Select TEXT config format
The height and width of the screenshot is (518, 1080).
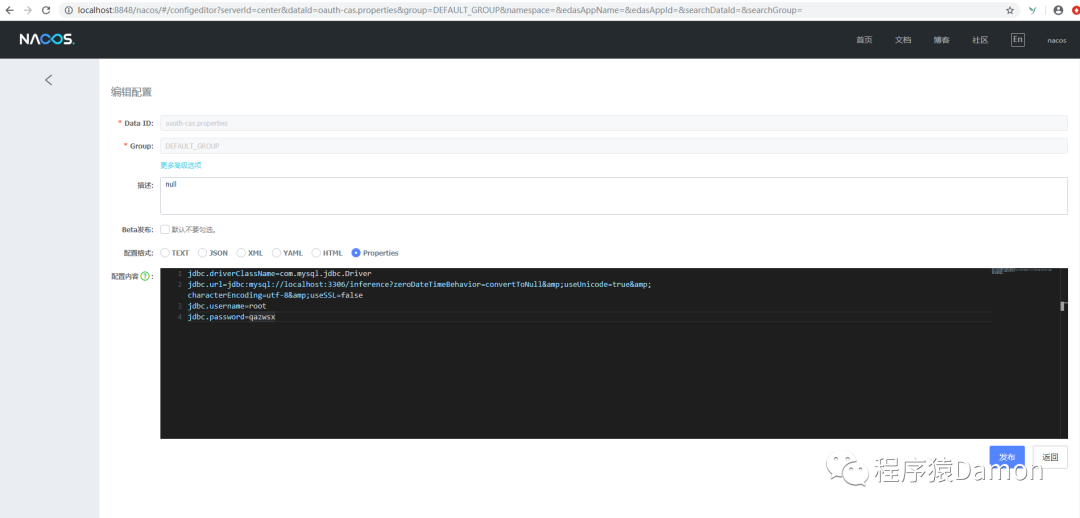165,253
